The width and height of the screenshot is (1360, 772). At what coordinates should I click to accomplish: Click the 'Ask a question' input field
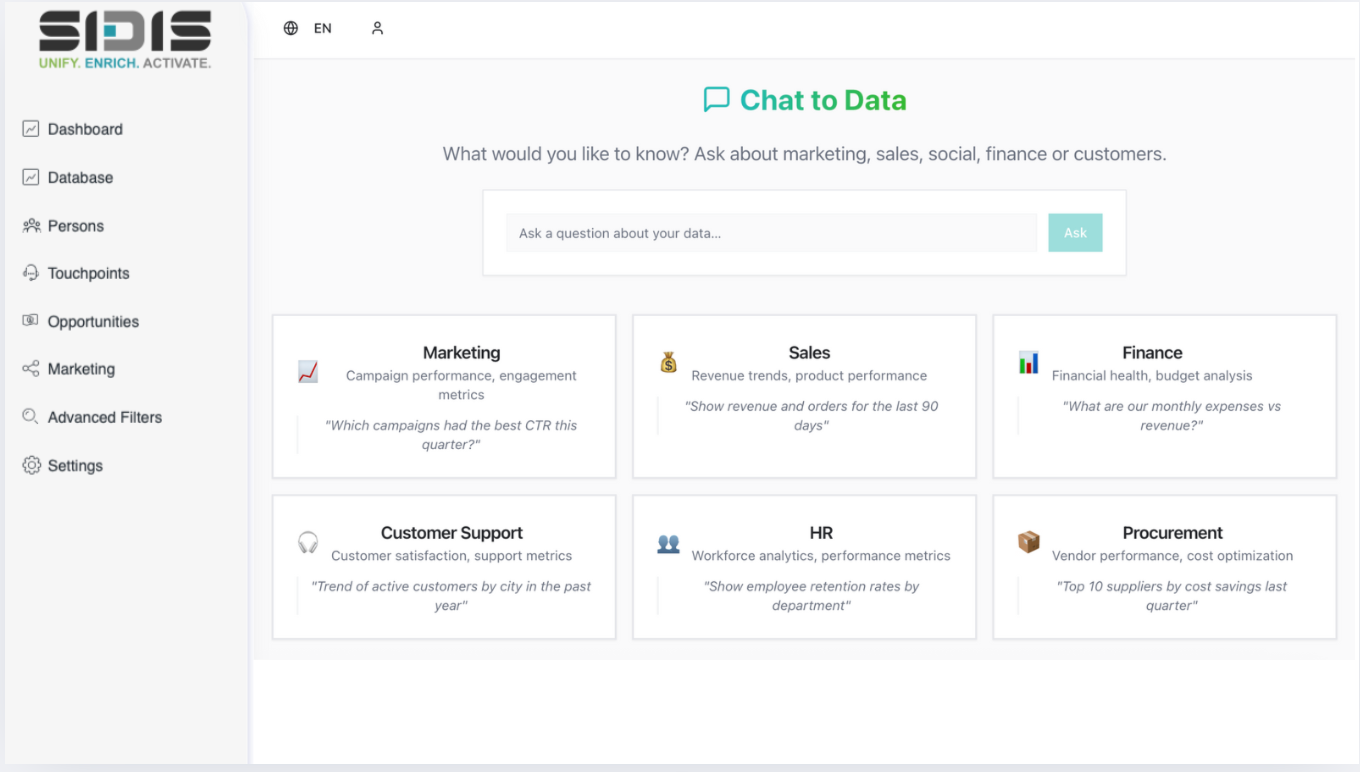(x=770, y=233)
